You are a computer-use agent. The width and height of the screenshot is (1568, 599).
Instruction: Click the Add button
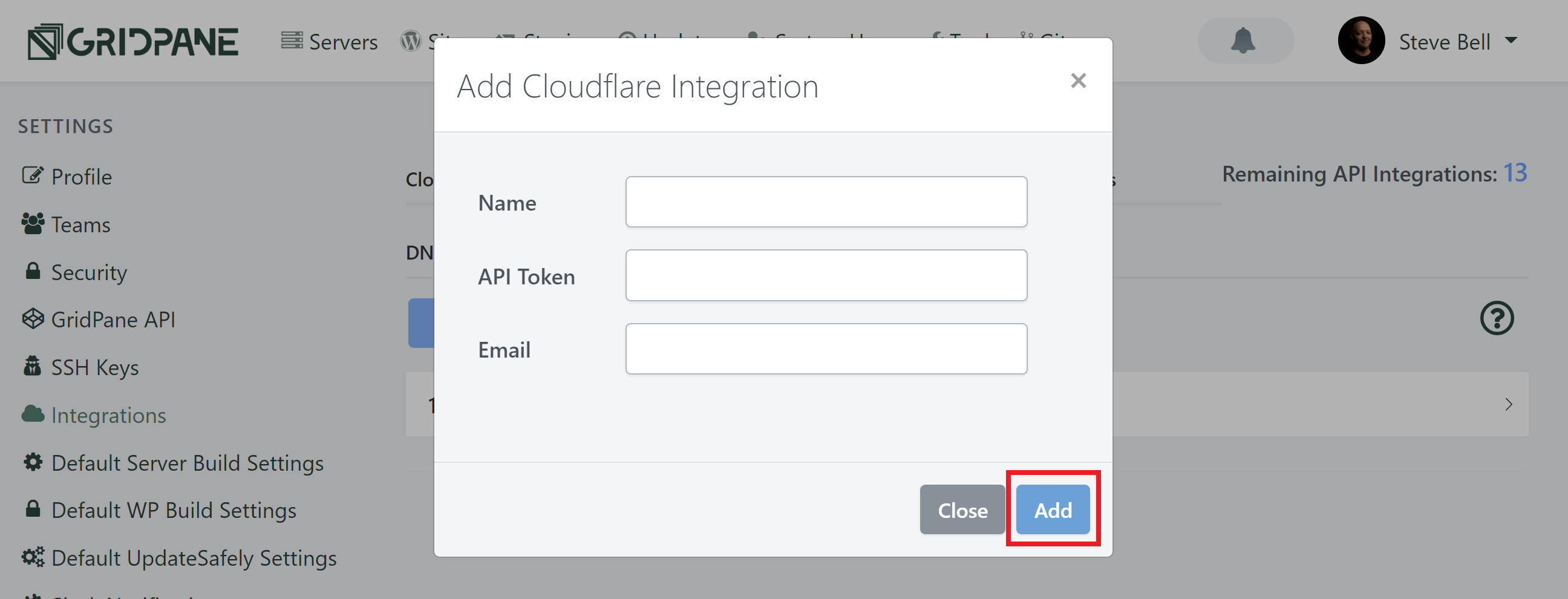point(1053,510)
